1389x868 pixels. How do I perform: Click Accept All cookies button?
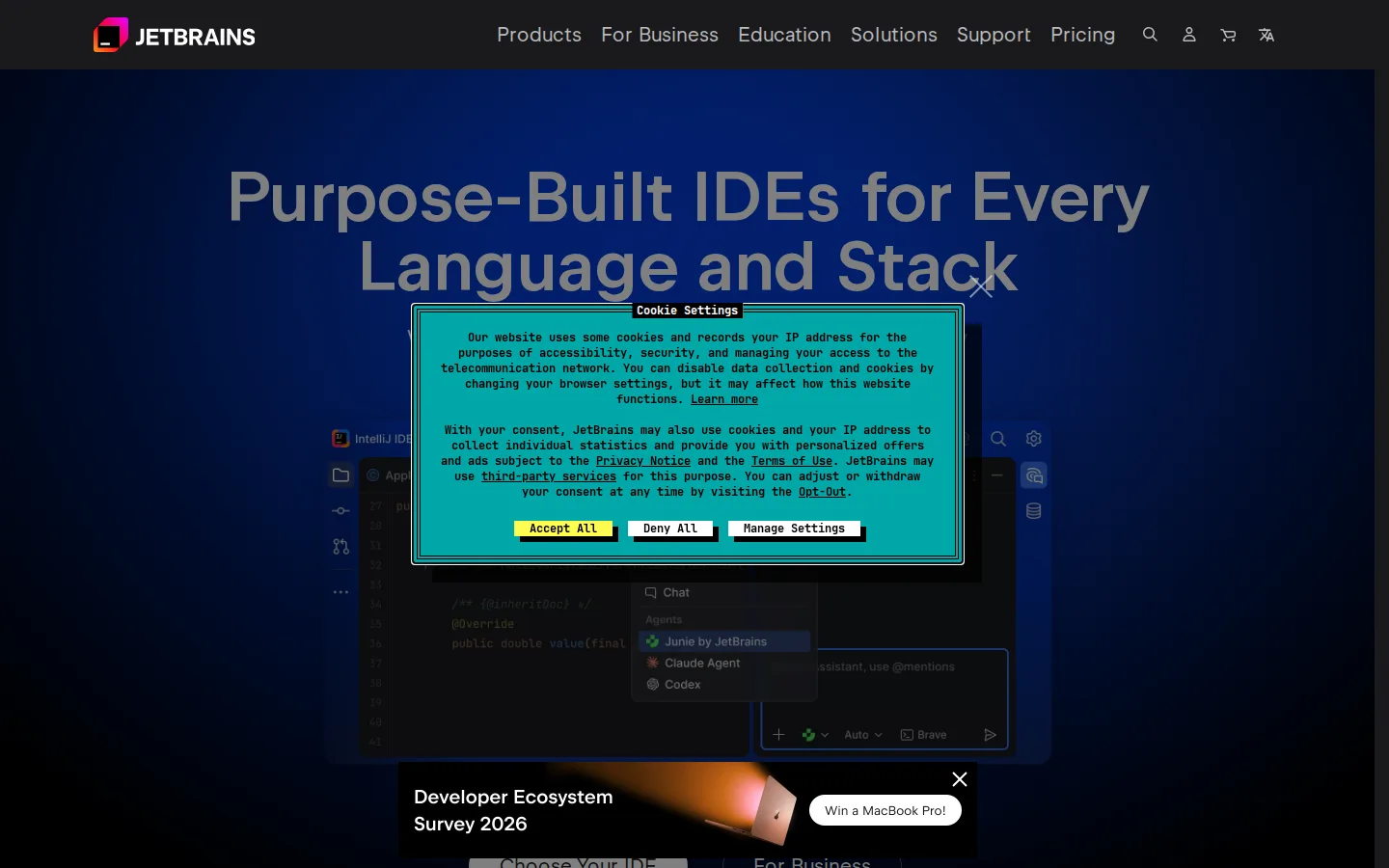[x=563, y=529]
